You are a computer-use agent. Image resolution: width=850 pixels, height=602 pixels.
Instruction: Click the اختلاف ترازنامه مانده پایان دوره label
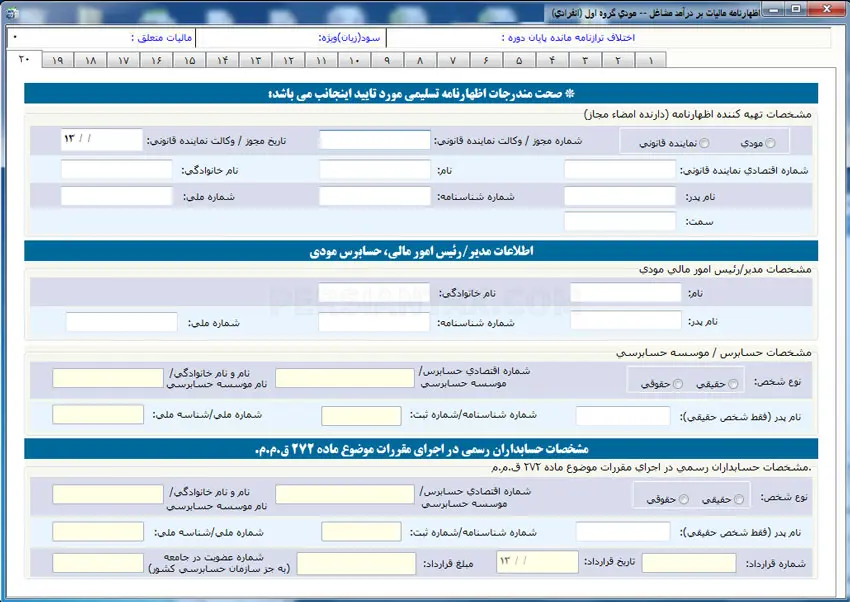pos(568,37)
